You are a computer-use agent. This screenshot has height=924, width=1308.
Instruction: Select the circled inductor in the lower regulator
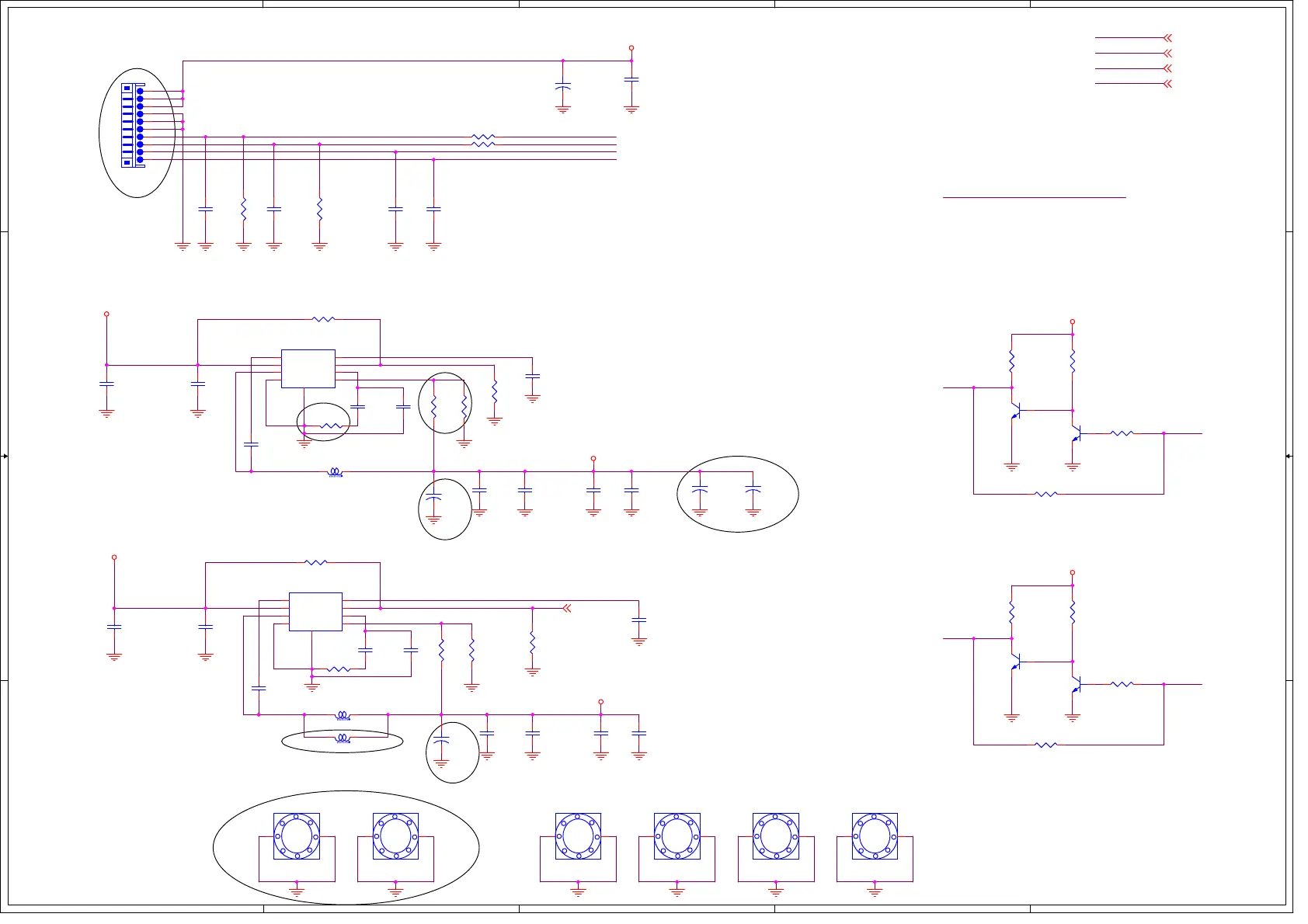pos(343,738)
